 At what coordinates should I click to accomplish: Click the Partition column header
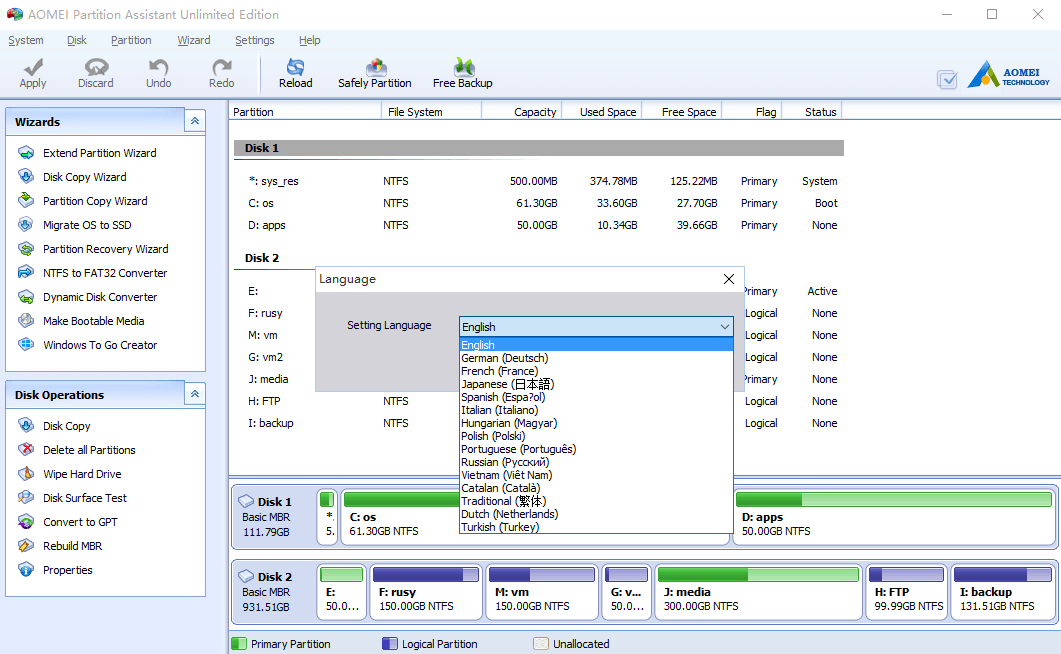click(305, 112)
